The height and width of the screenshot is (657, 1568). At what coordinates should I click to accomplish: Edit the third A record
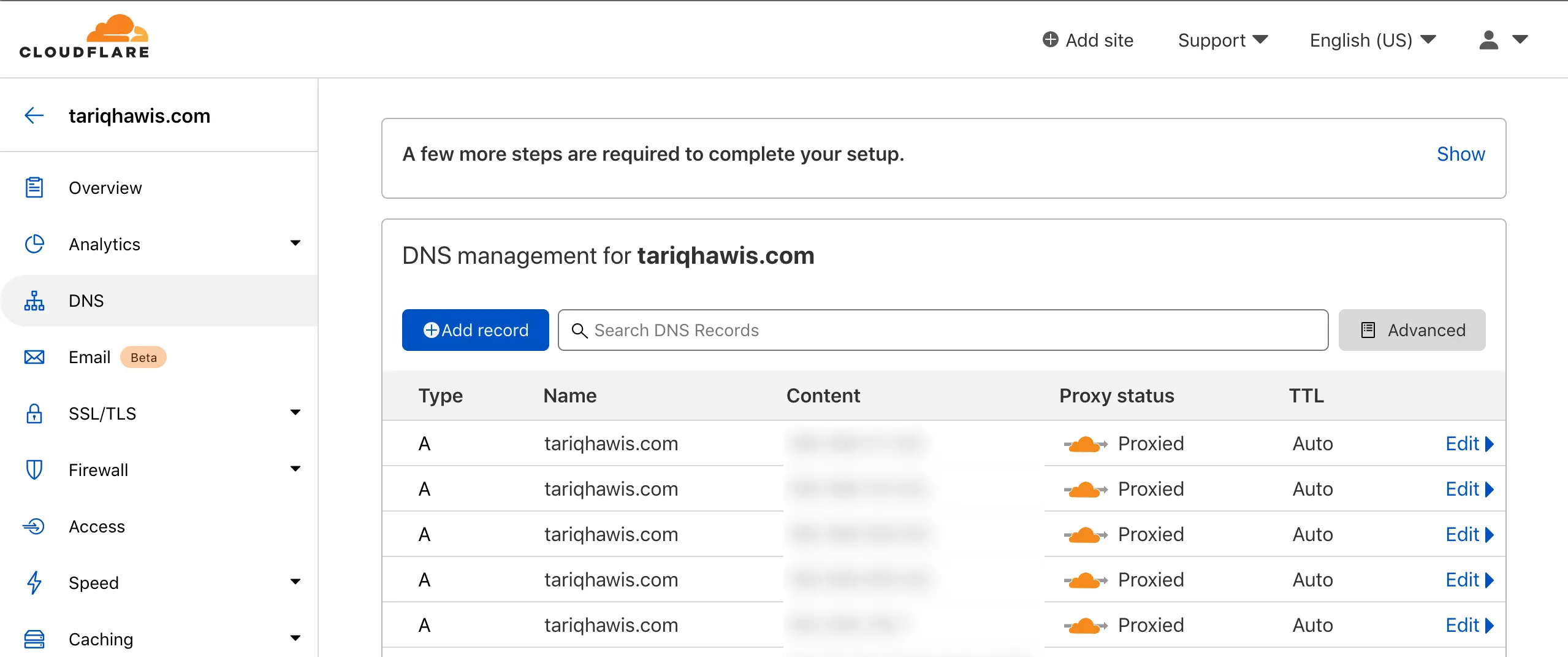(1470, 534)
